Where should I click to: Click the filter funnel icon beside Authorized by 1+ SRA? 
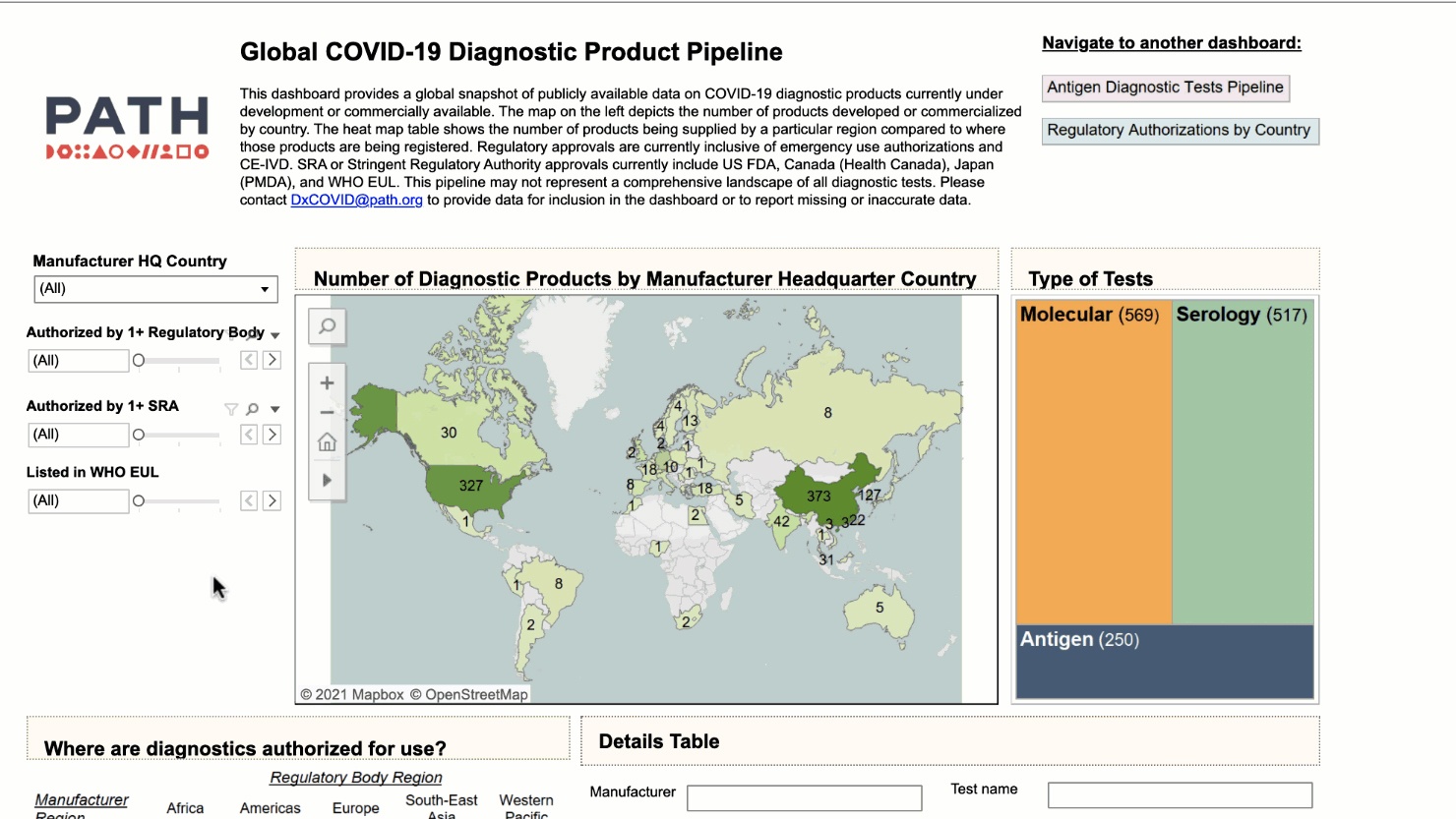tap(231, 409)
